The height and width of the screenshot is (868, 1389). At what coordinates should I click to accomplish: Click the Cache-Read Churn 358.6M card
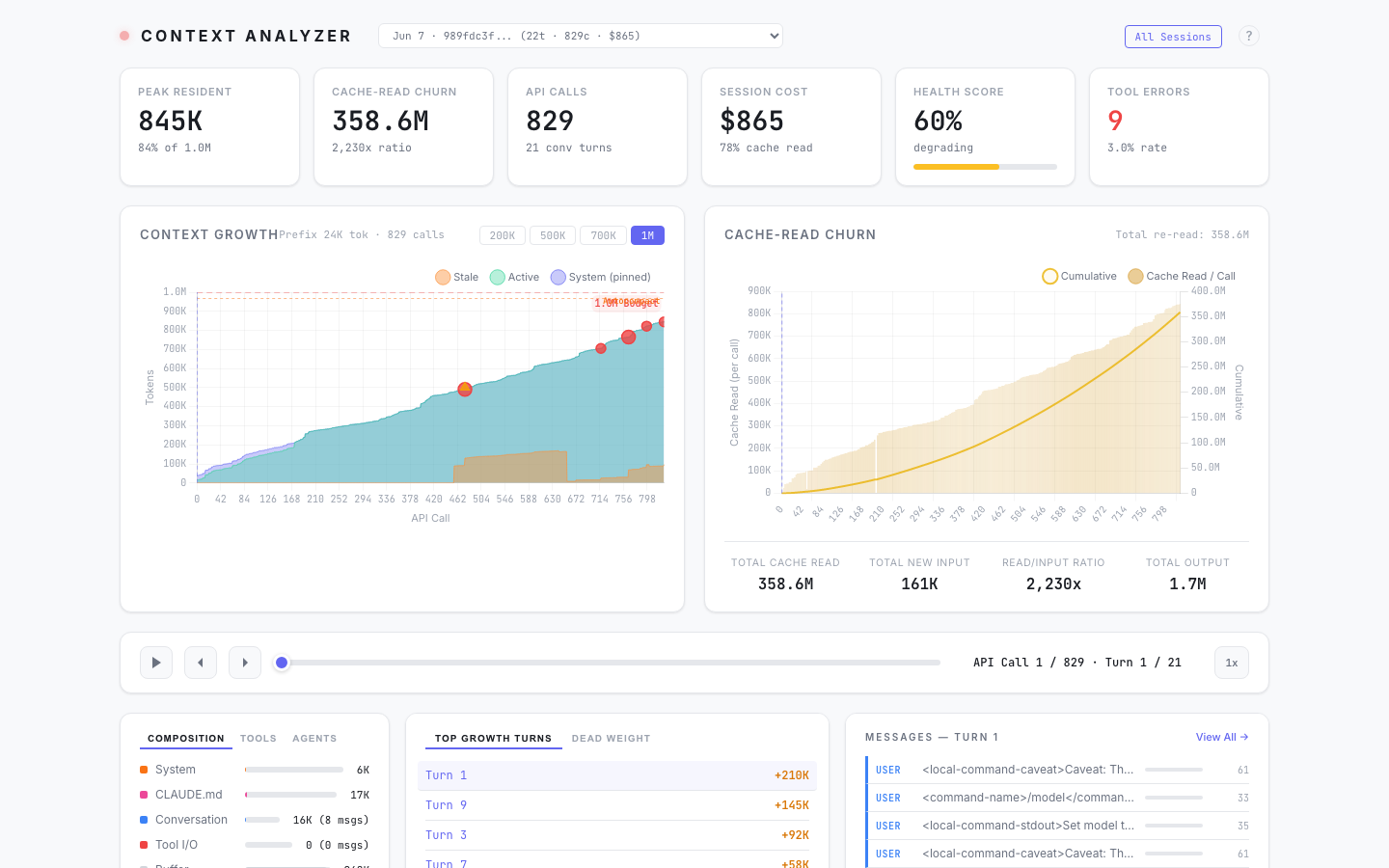click(403, 126)
